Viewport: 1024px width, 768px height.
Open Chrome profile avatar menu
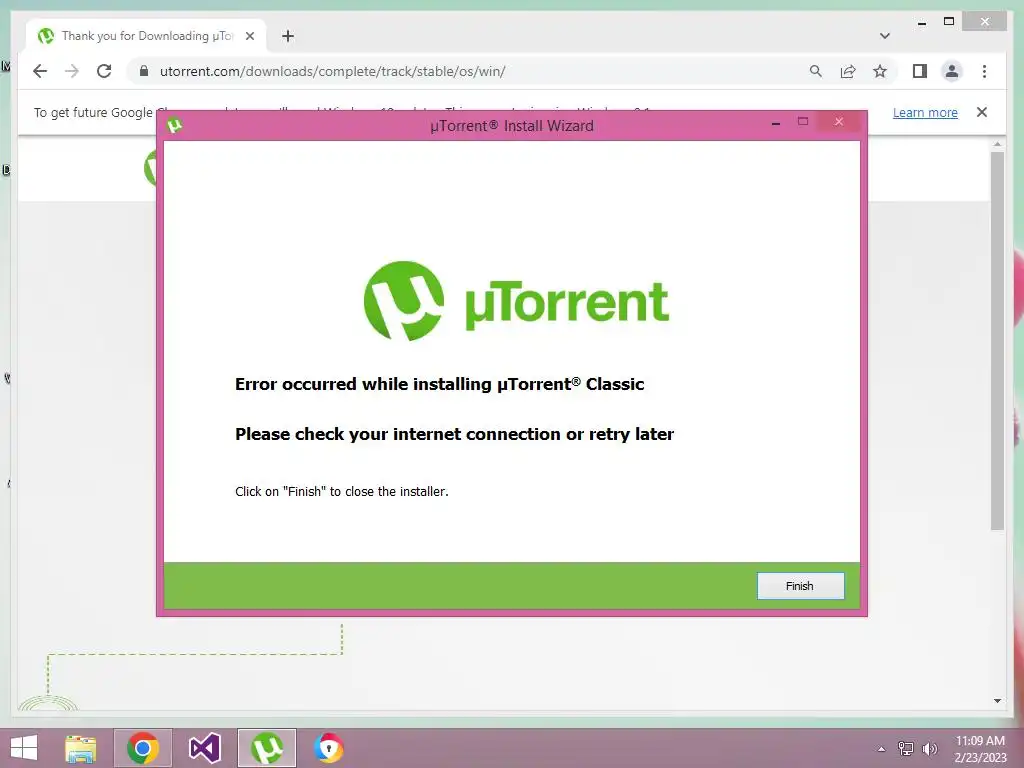pos(952,71)
